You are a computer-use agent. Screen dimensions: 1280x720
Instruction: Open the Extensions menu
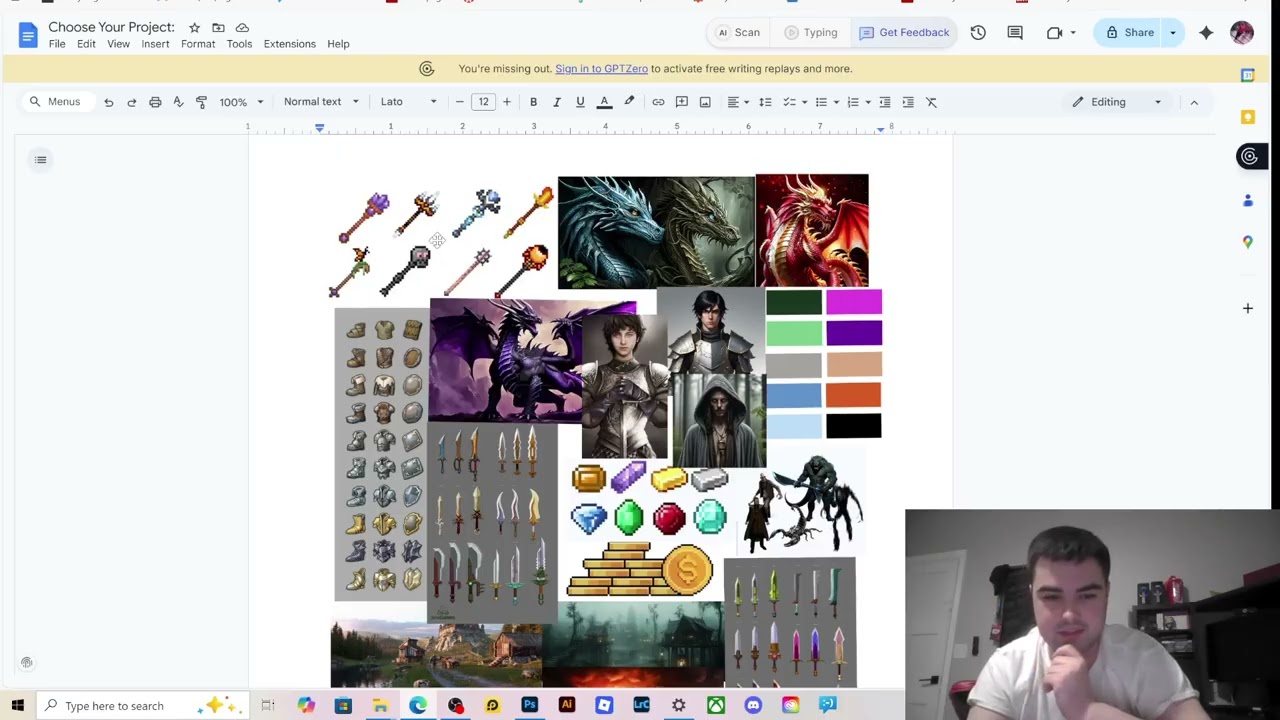(x=290, y=44)
